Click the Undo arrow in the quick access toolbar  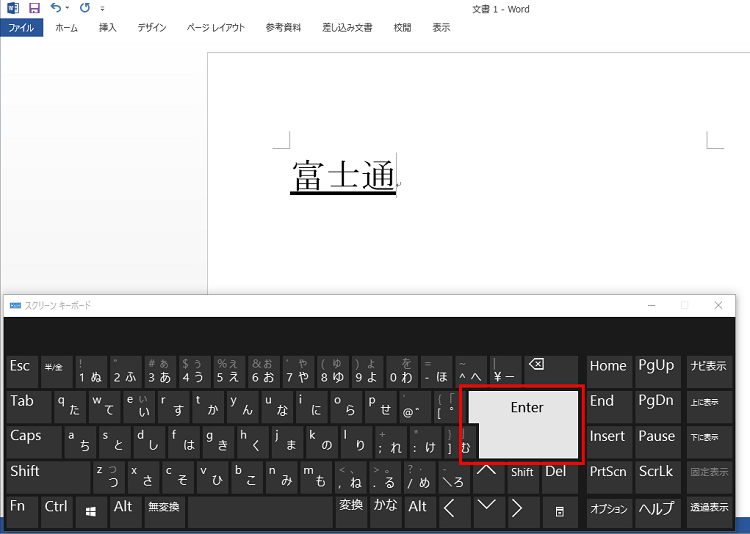56,8
